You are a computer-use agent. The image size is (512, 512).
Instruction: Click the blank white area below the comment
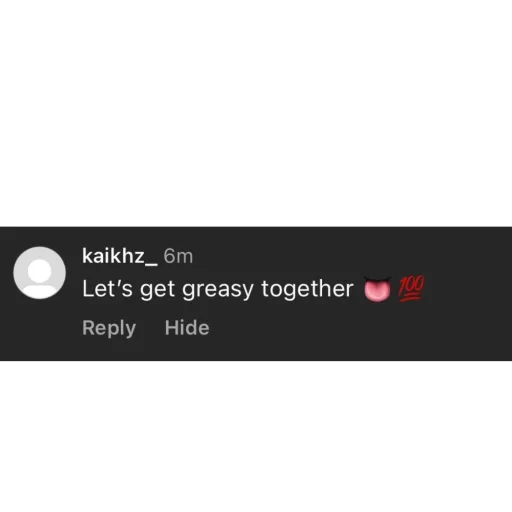(x=256, y=436)
